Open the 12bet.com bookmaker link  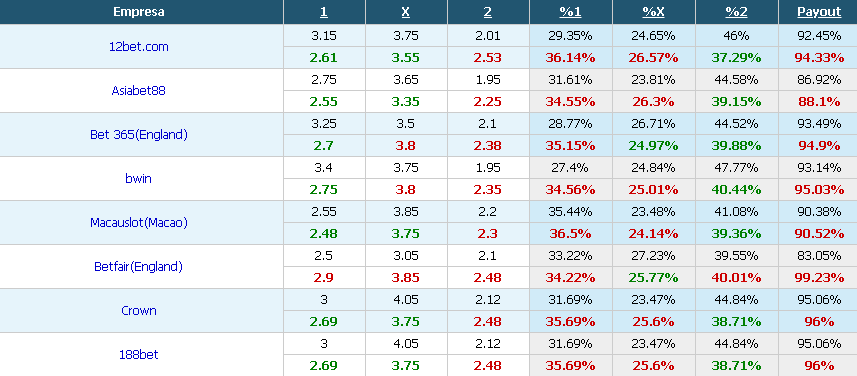[x=139, y=47]
